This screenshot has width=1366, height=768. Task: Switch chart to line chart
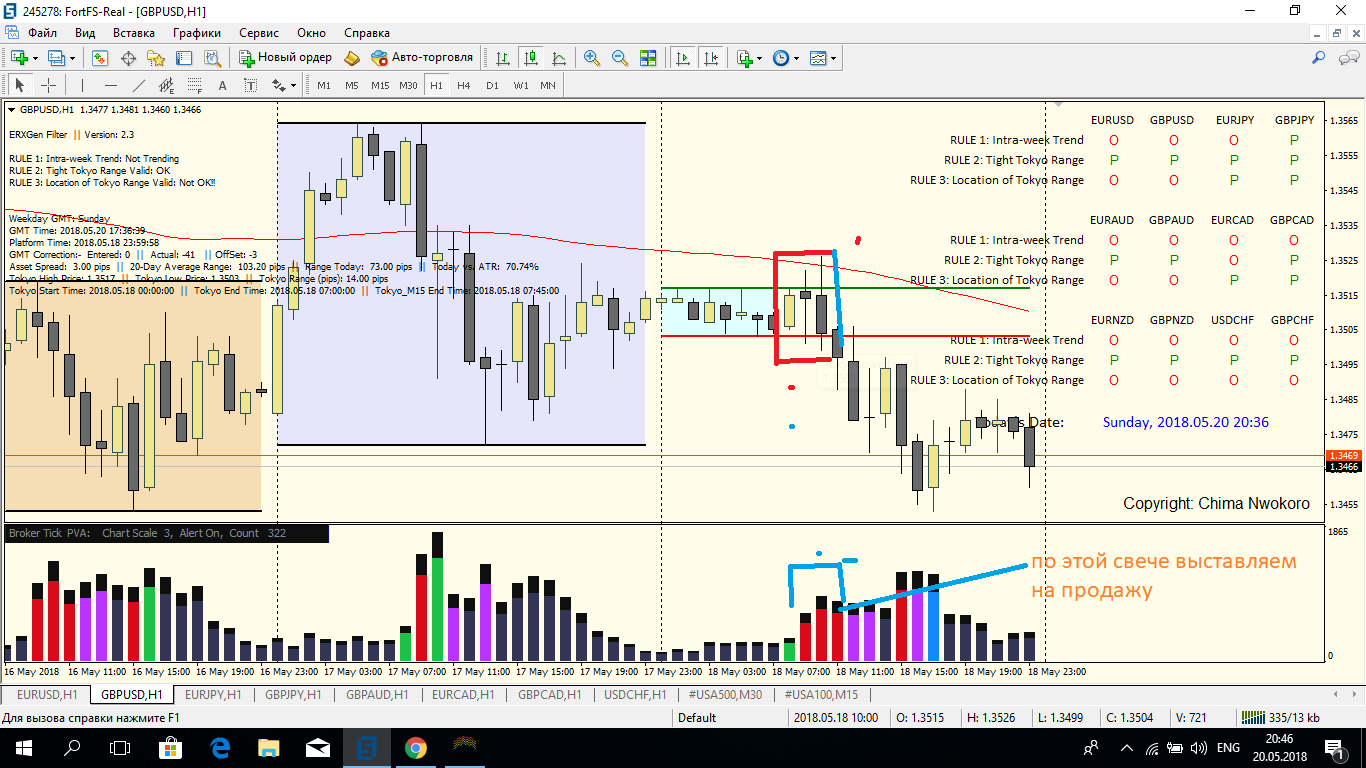[558, 58]
